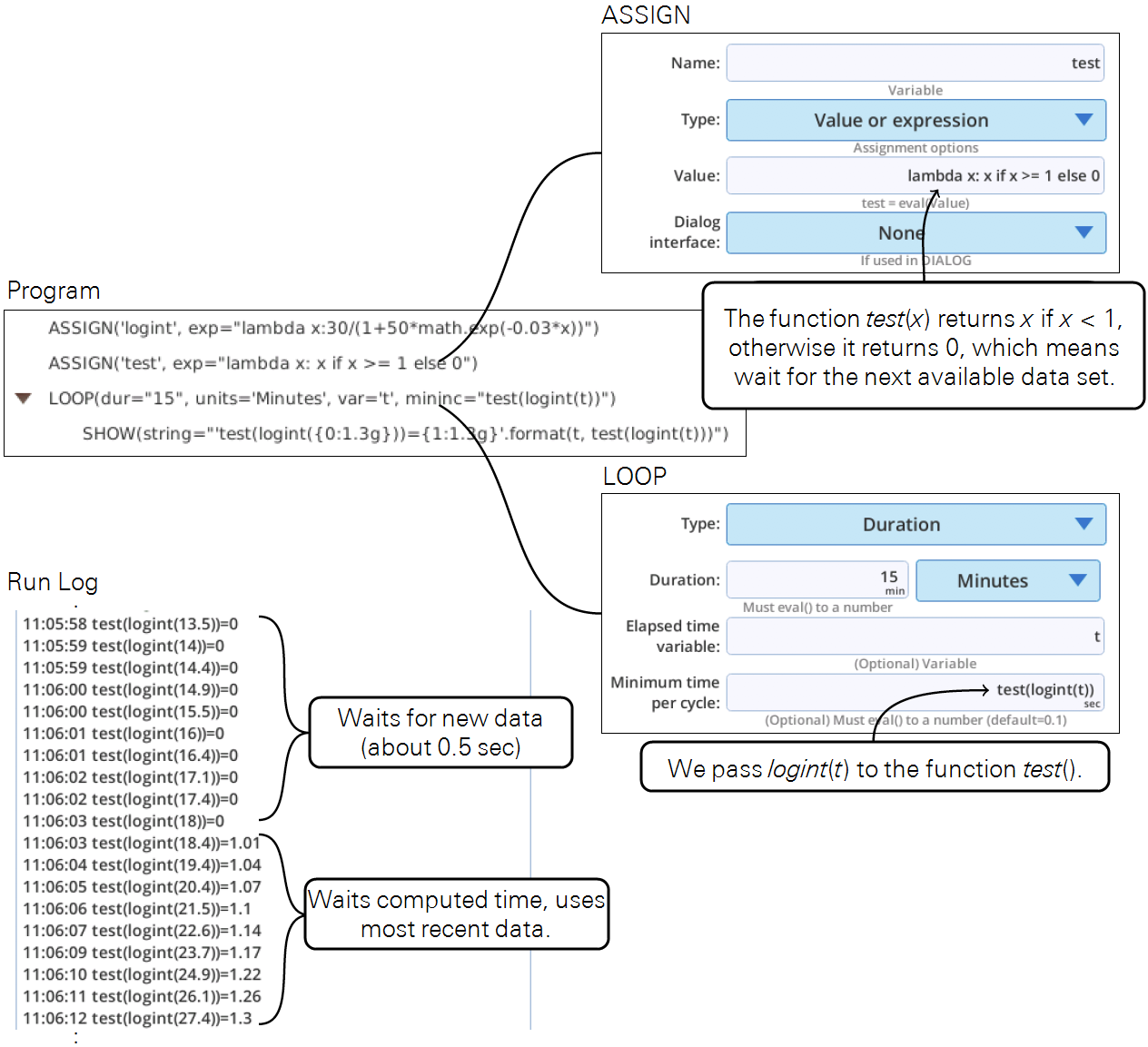The width and height of the screenshot is (1148, 1047).
Task: Open the 'Value or expression' Type dropdown
Action: tap(915, 121)
